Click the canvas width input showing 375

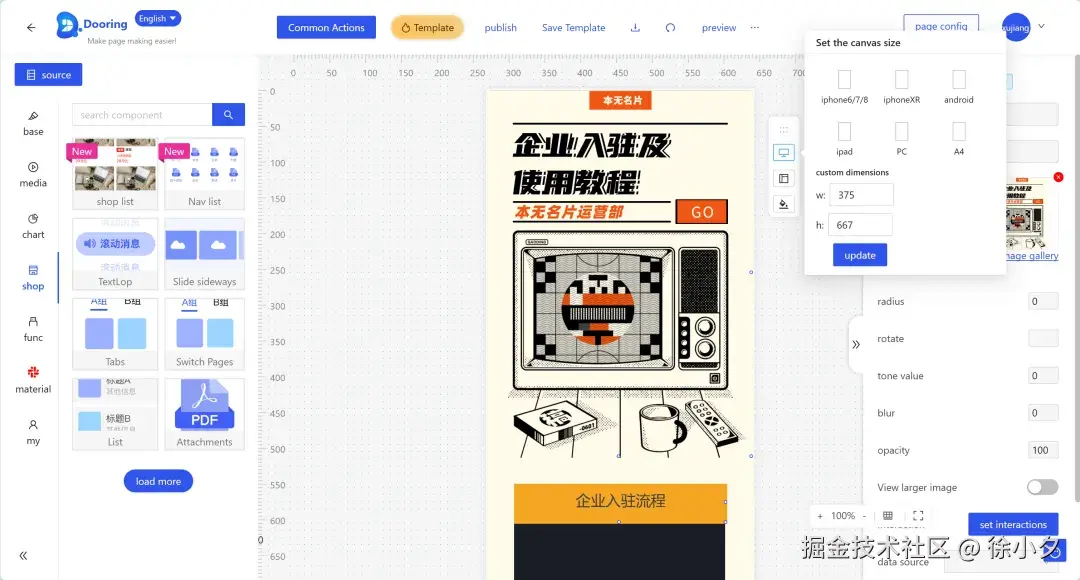coord(861,194)
